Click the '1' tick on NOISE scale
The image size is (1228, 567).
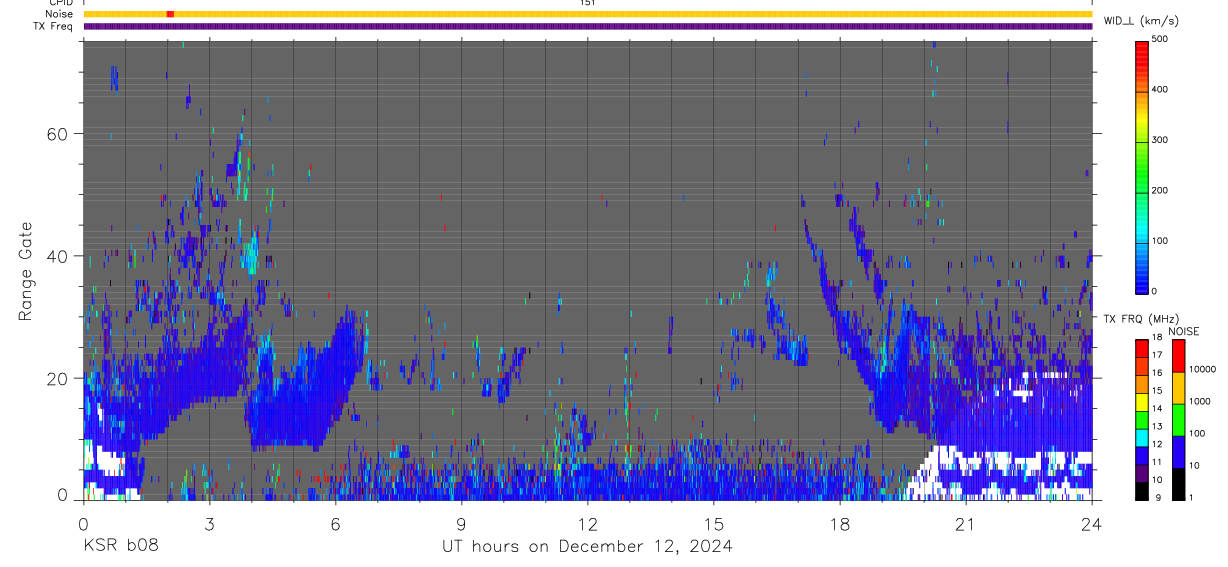pos(1191,497)
